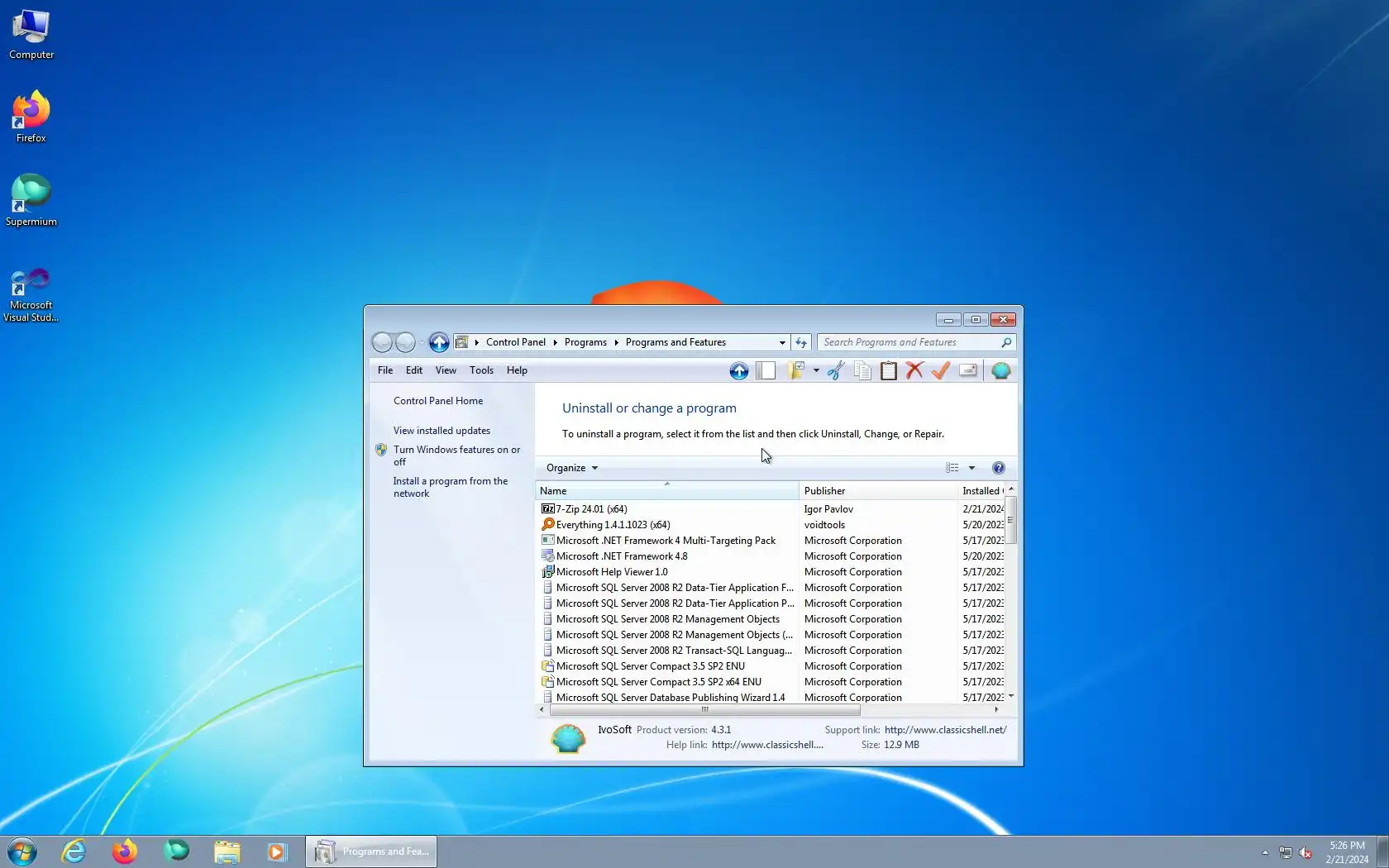This screenshot has height=868, width=1389.
Task: Expand the breadcrumb arrow after Control Panel
Action: tap(555, 342)
